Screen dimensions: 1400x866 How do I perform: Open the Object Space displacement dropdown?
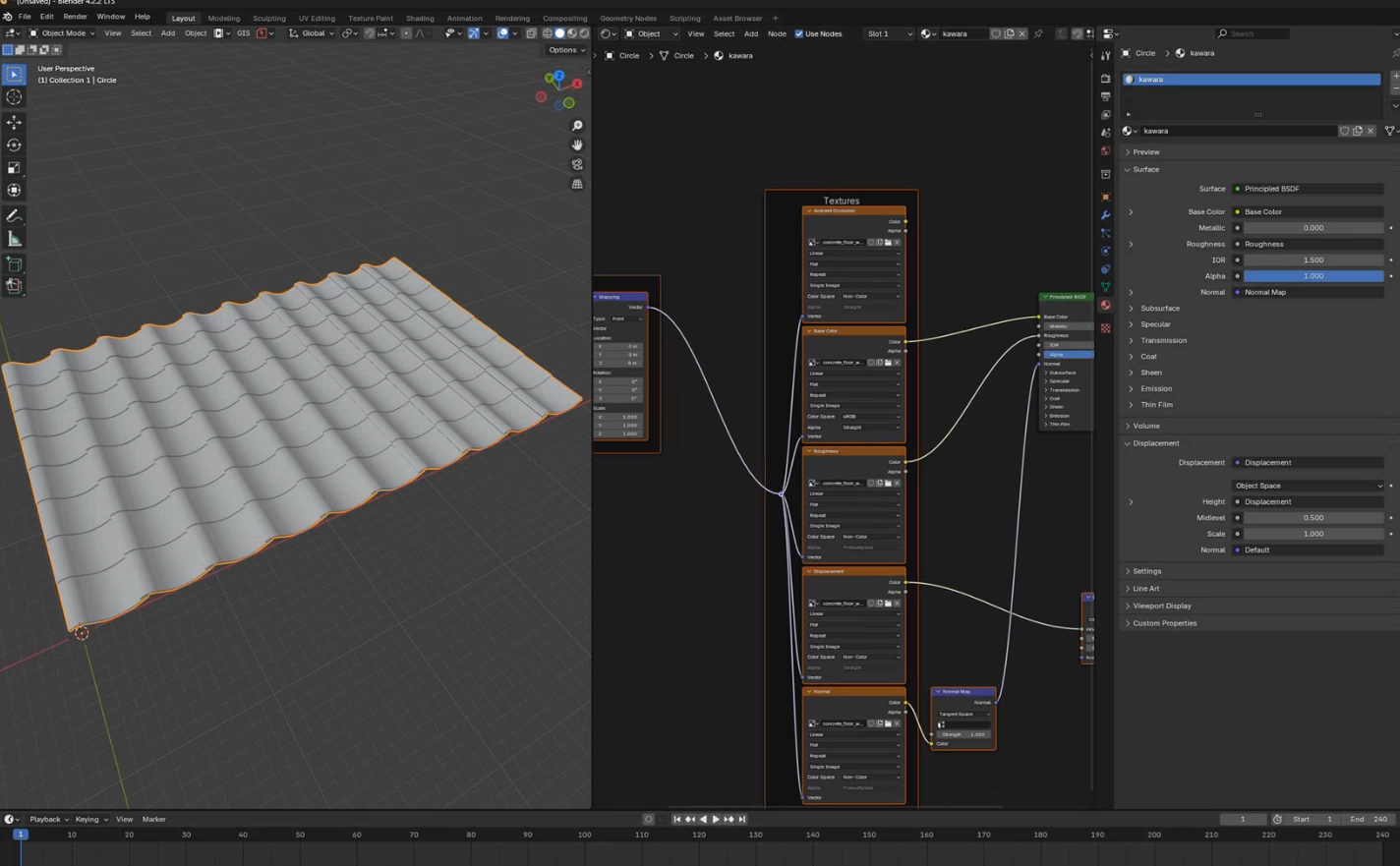(1308, 486)
